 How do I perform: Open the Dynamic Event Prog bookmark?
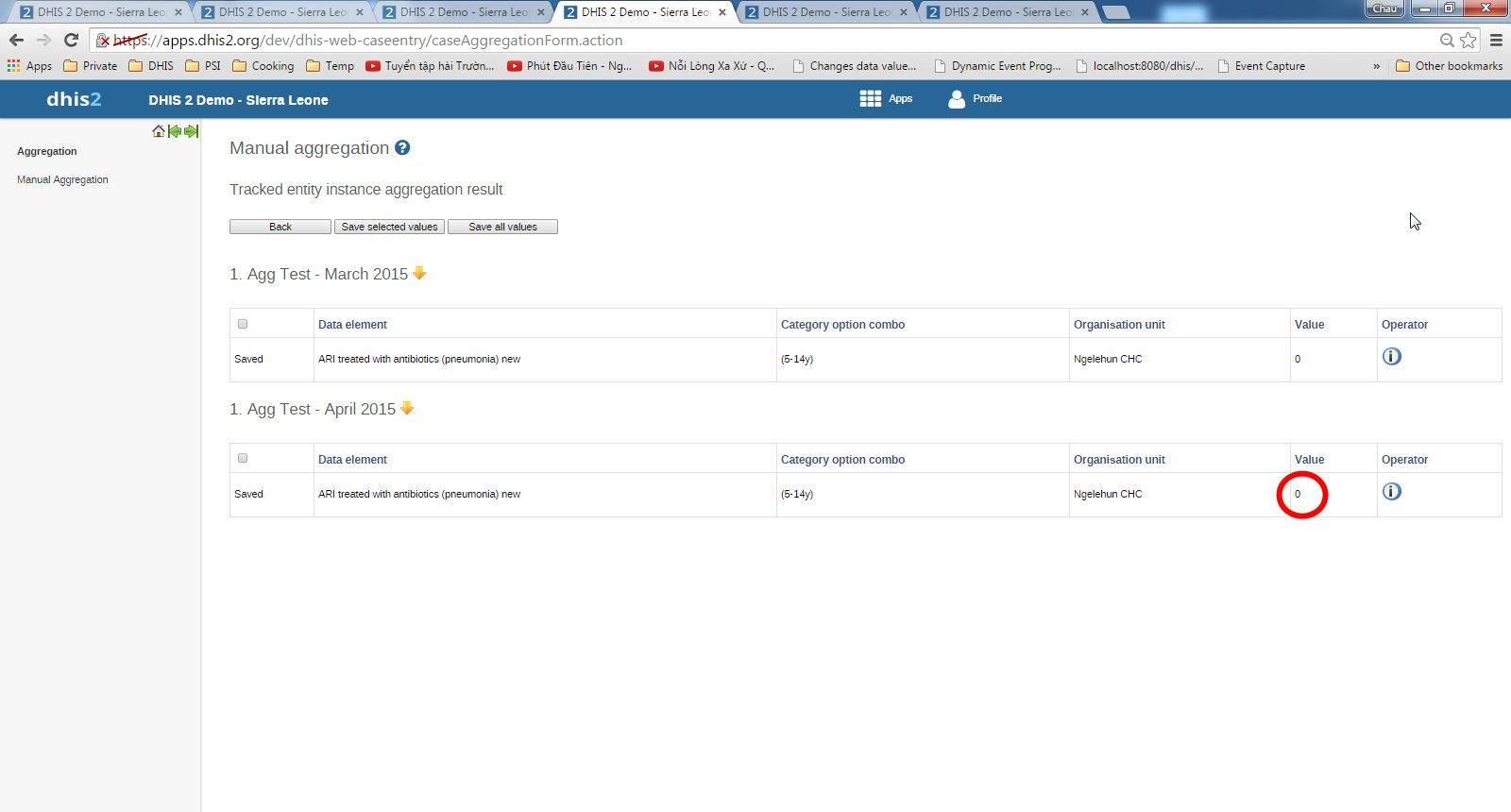coord(997,66)
